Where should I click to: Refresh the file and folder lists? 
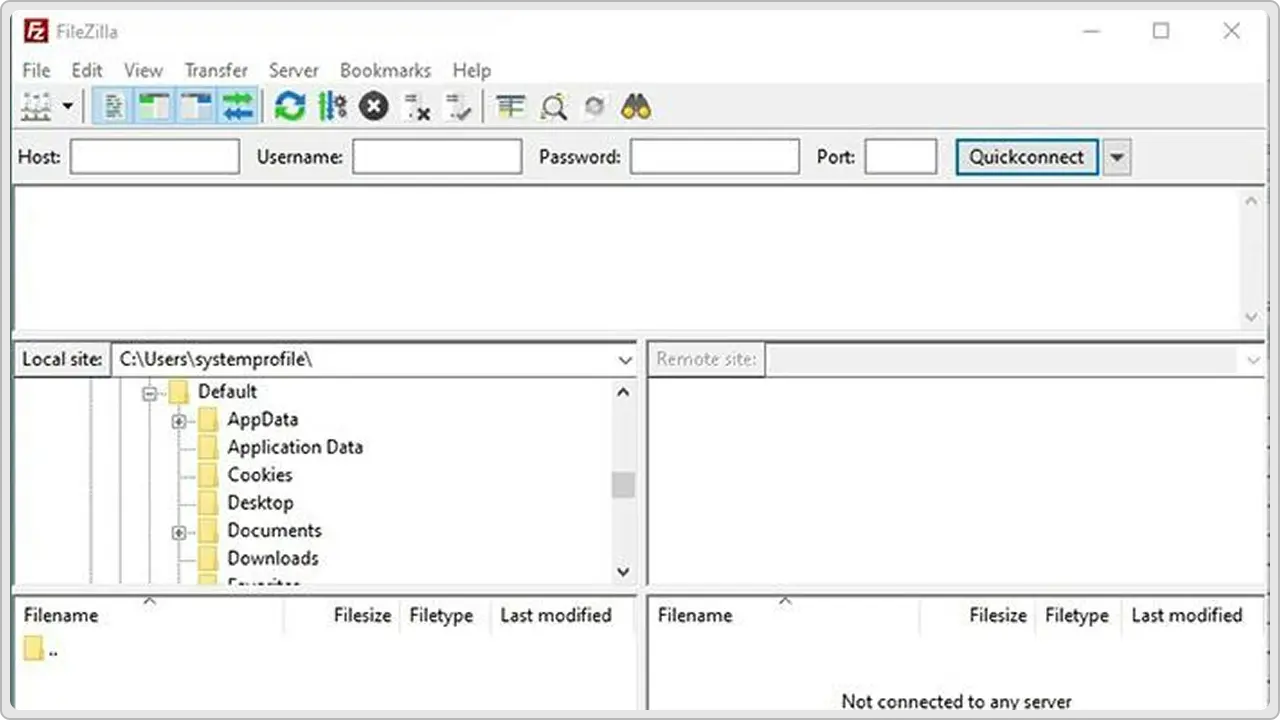tap(290, 106)
